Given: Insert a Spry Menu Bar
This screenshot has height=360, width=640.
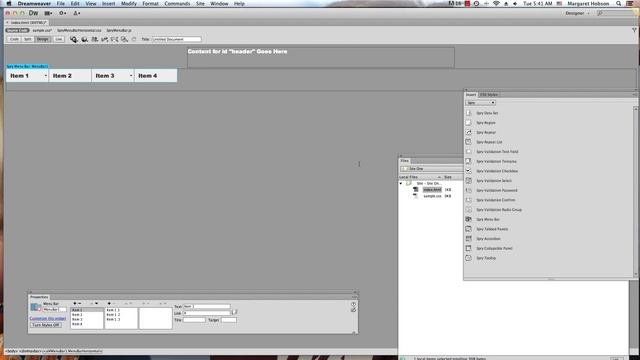Looking at the screenshot, I should click(488, 220).
